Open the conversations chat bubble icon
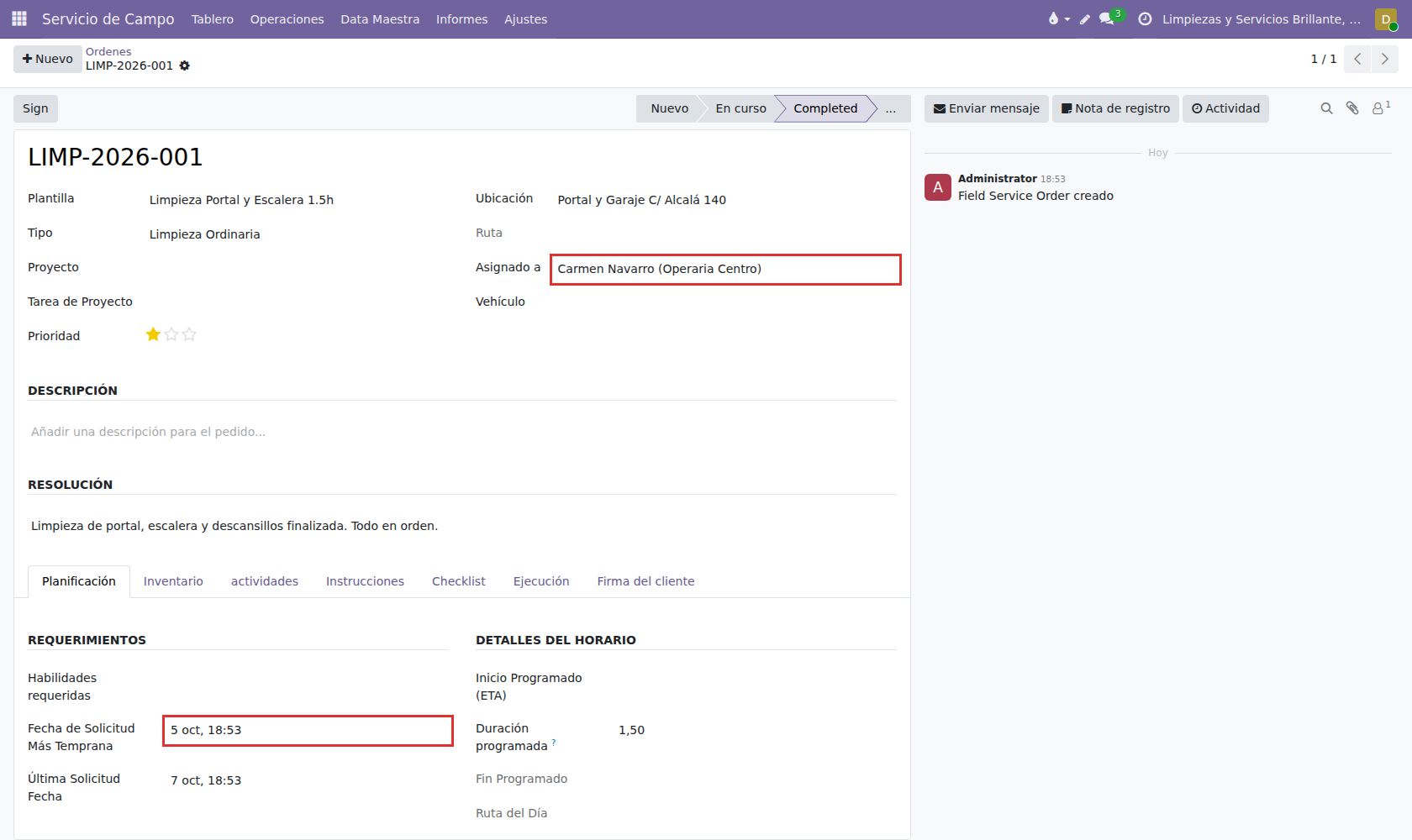This screenshot has height=840, width=1412. click(x=1107, y=18)
